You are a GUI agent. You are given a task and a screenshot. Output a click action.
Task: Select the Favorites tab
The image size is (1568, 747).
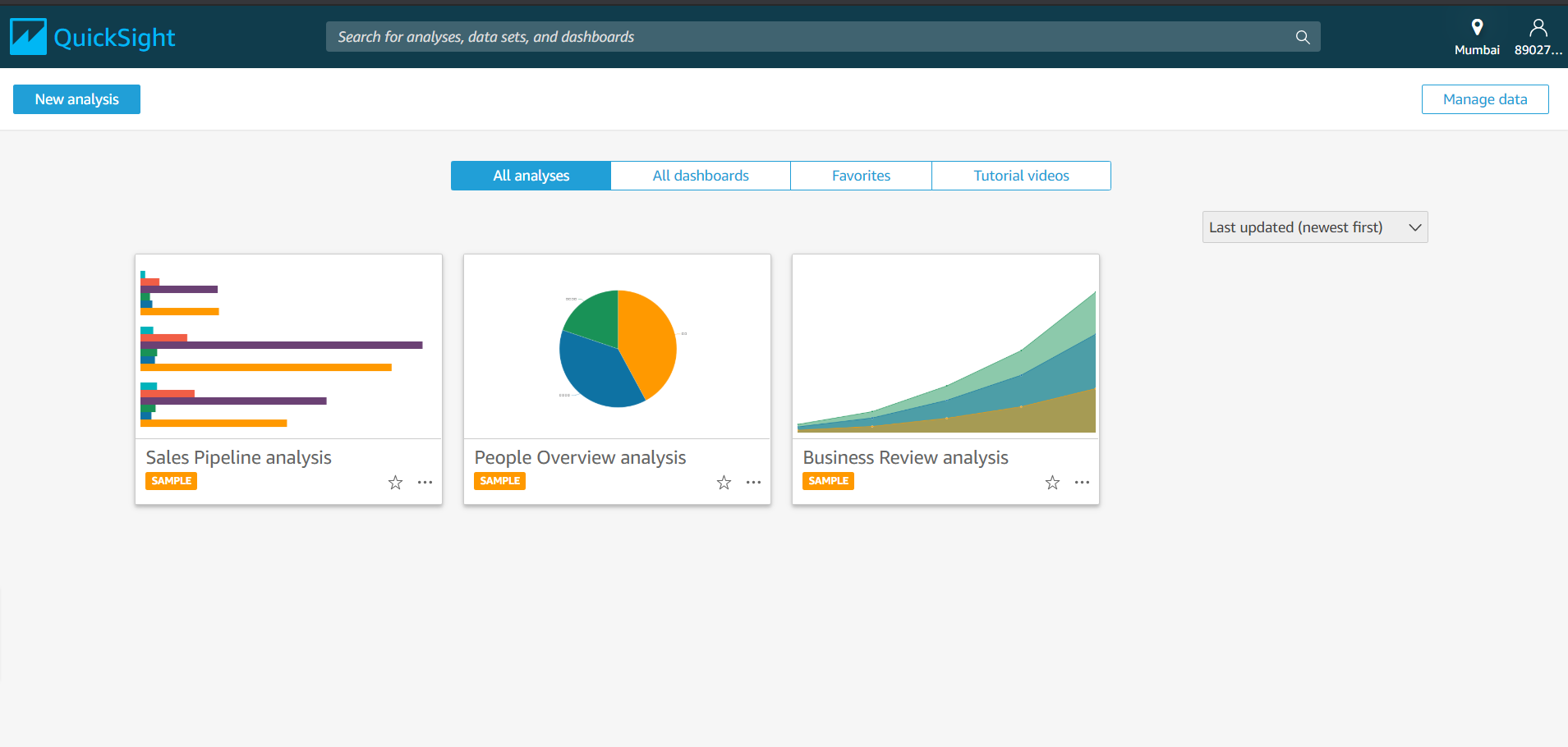click(x=860, y=176)
